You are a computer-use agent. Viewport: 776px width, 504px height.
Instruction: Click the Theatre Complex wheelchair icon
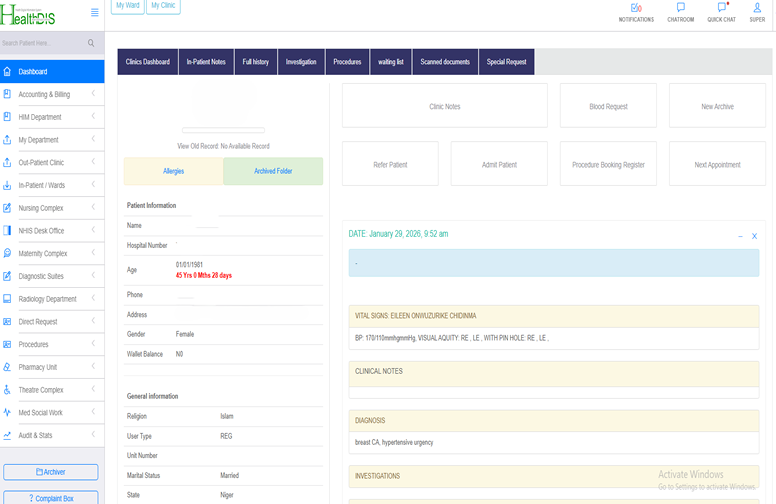8,390
